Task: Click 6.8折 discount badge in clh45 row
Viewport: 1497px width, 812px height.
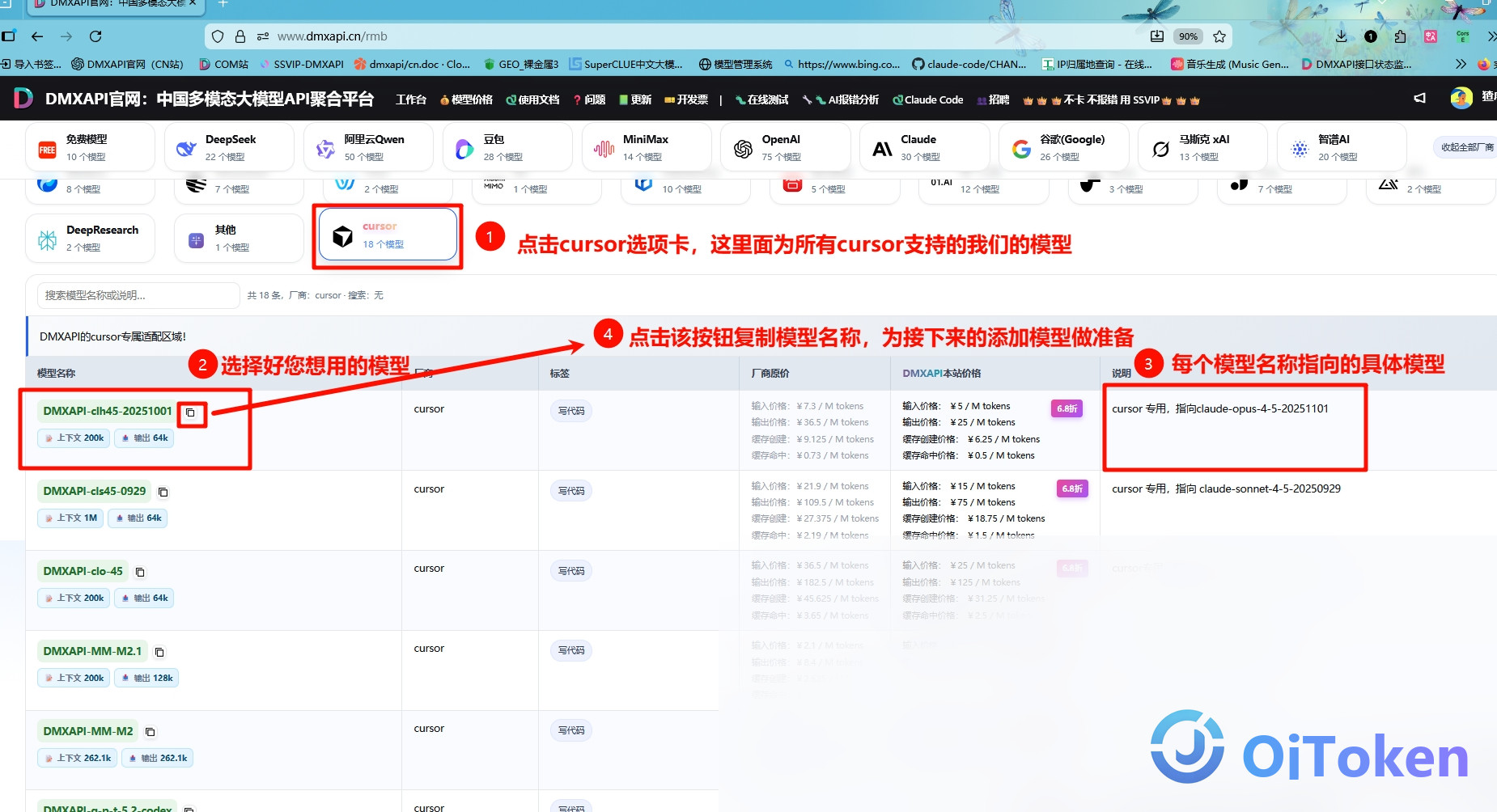Action: coord(1067,408)
